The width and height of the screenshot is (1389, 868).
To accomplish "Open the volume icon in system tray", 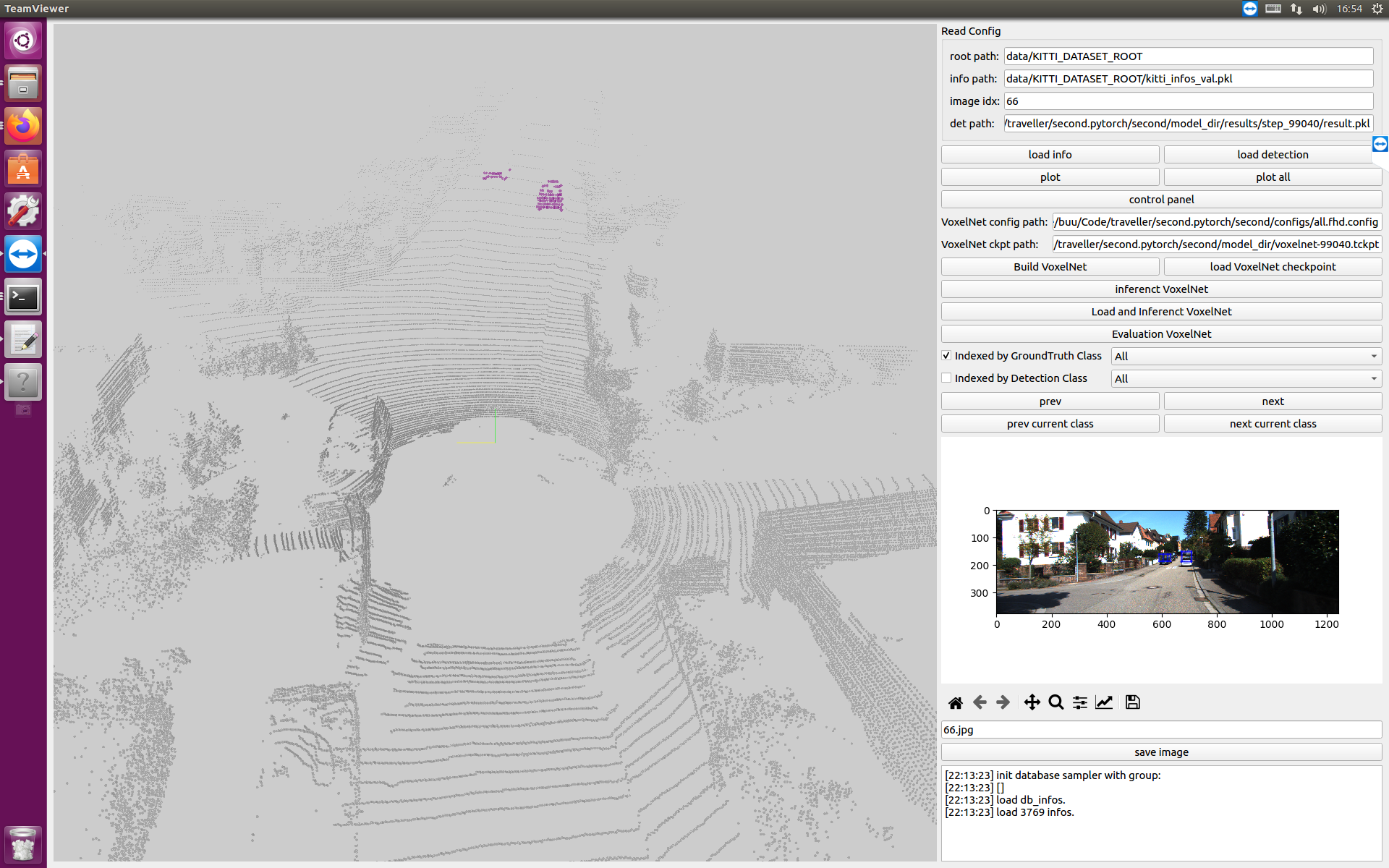I will pyautogui.click(x=1319, y=9).
